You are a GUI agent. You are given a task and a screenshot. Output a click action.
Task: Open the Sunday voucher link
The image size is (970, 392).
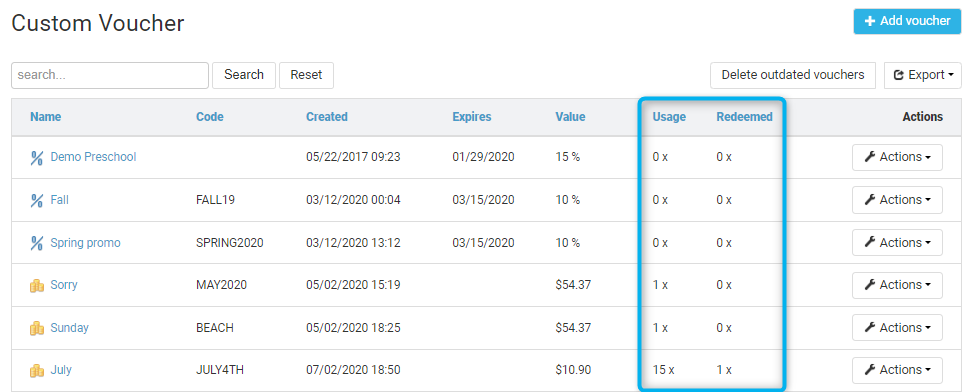[x=69, y=328]
